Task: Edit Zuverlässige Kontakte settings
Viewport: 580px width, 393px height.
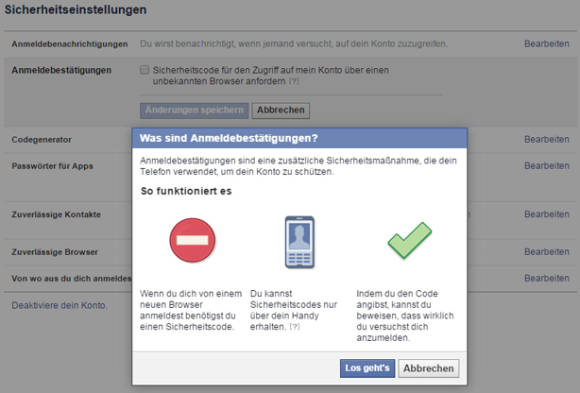Action: [x=547, y=214]
